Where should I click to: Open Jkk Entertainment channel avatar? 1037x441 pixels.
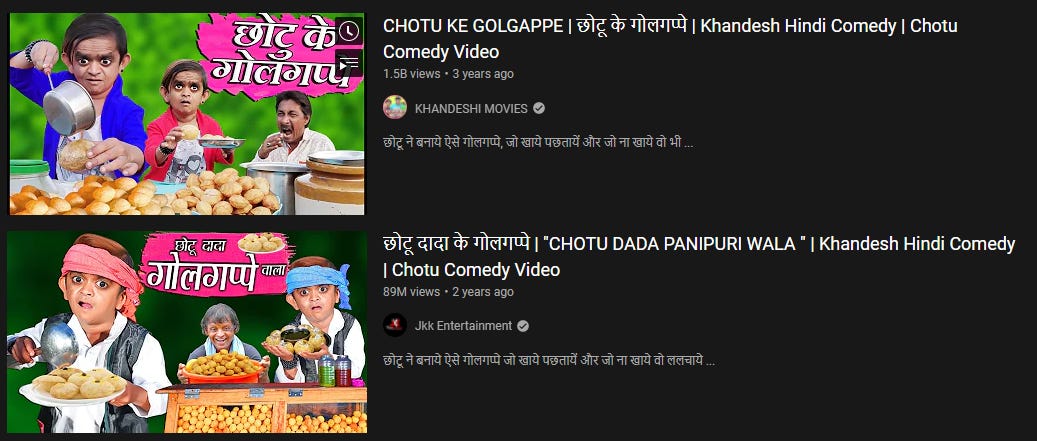point(395,325)
